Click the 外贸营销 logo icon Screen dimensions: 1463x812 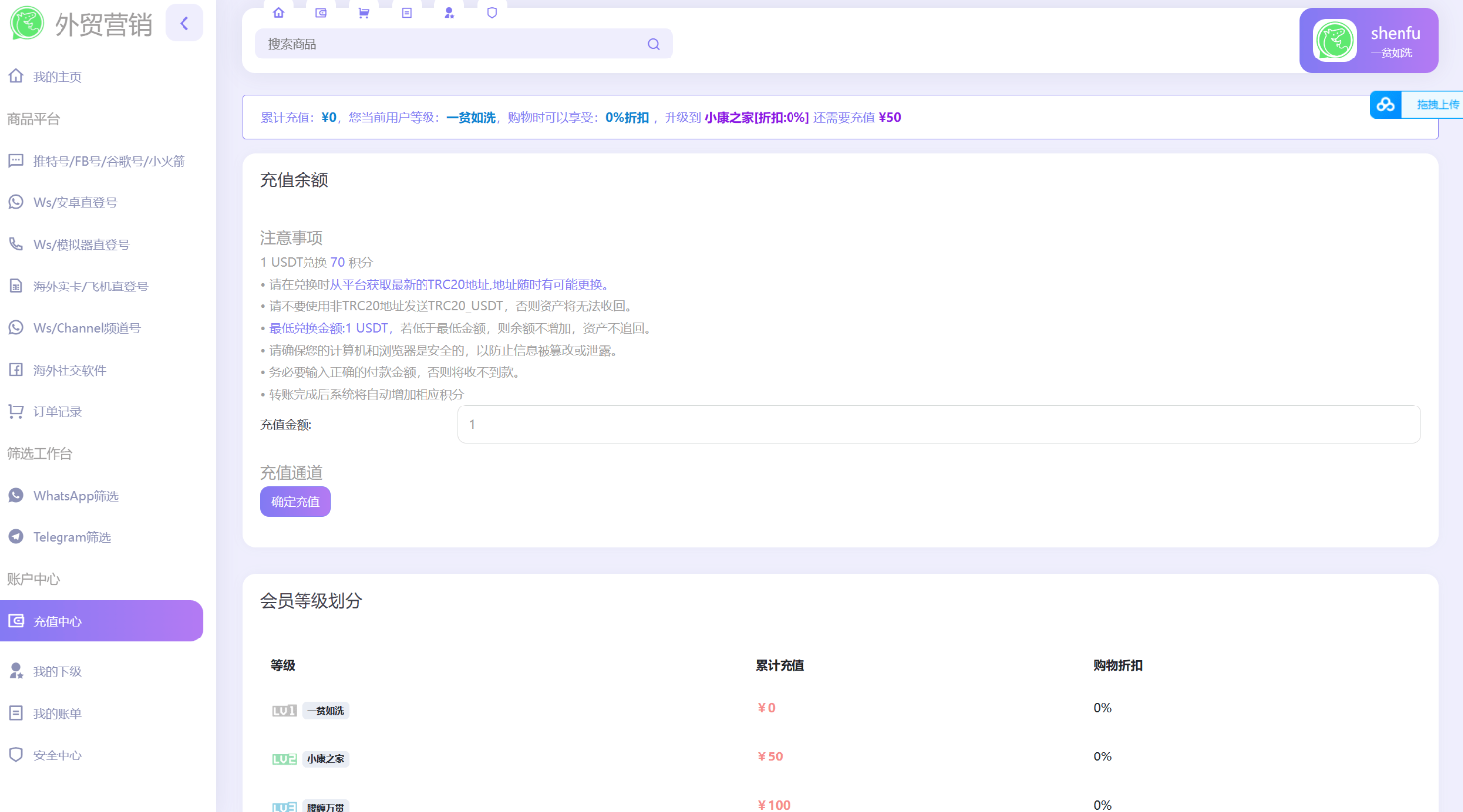[27, 23]
